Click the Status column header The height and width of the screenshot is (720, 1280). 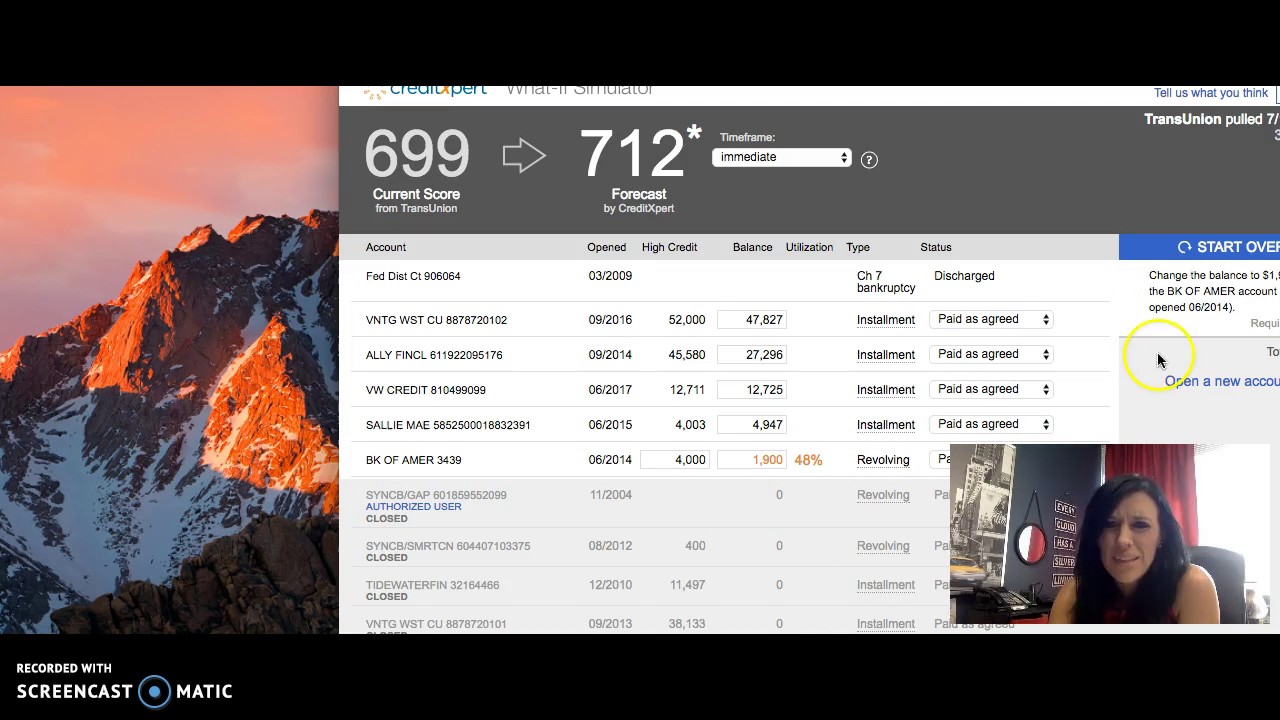pos(936,247)
